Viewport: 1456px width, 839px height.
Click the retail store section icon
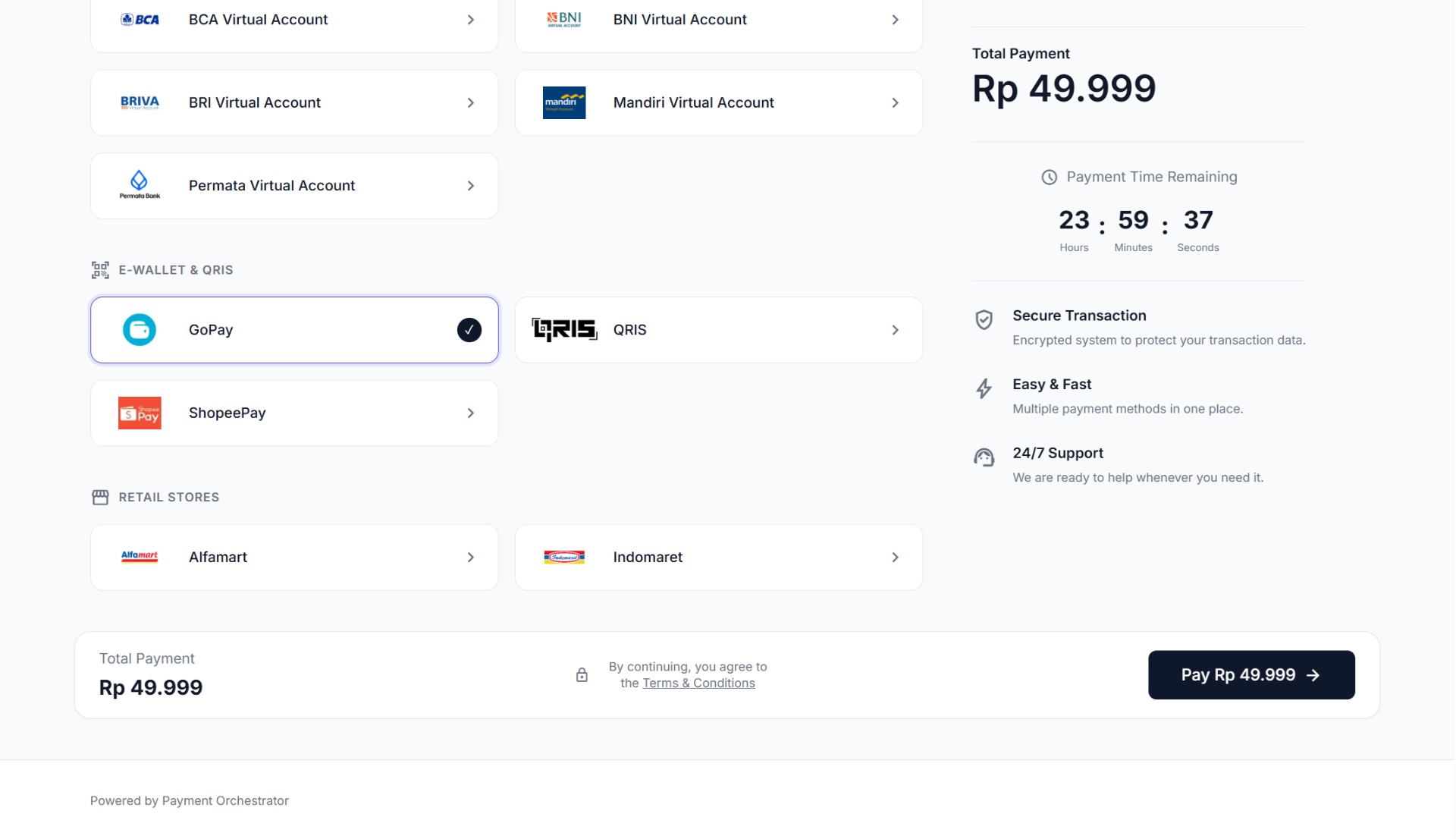(100, 498)
